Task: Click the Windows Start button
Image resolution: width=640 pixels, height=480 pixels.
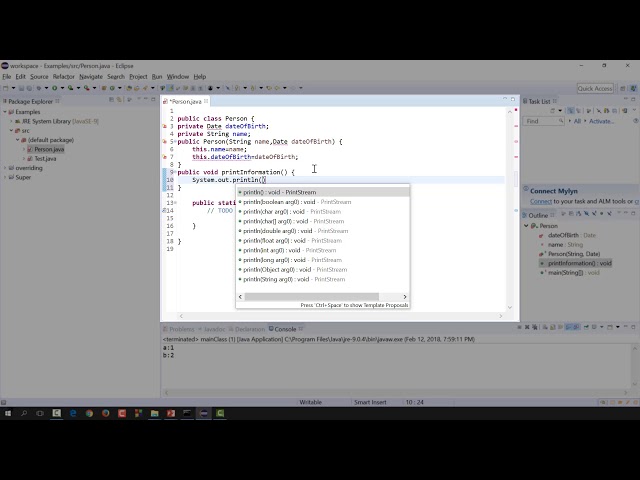Action: click(x=7, y=413)
